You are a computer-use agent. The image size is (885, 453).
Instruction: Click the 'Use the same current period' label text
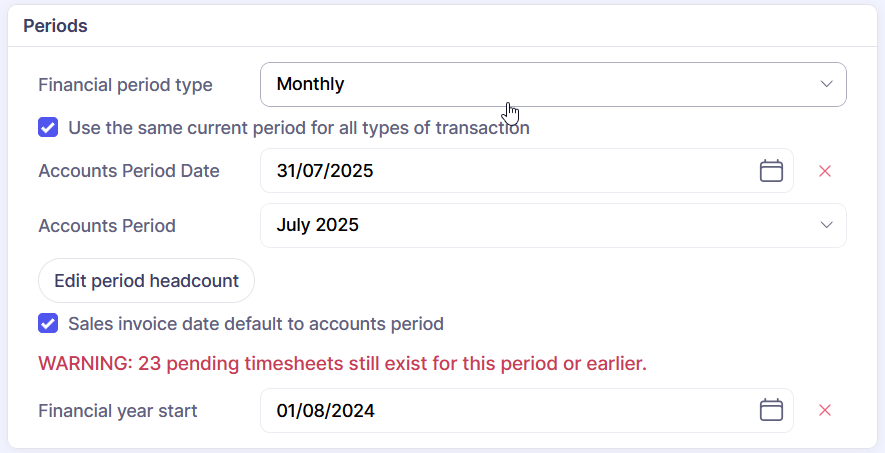click(x=298, y=128)
